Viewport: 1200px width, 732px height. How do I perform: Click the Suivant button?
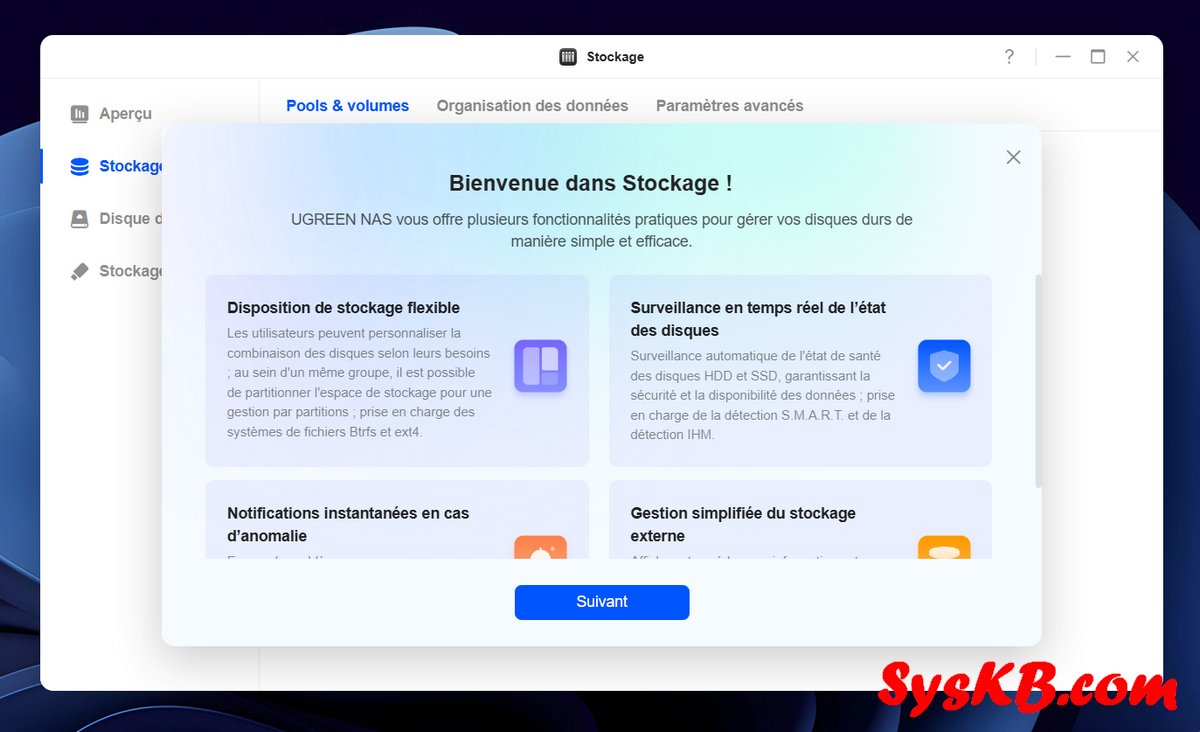[x=602, y=602]
